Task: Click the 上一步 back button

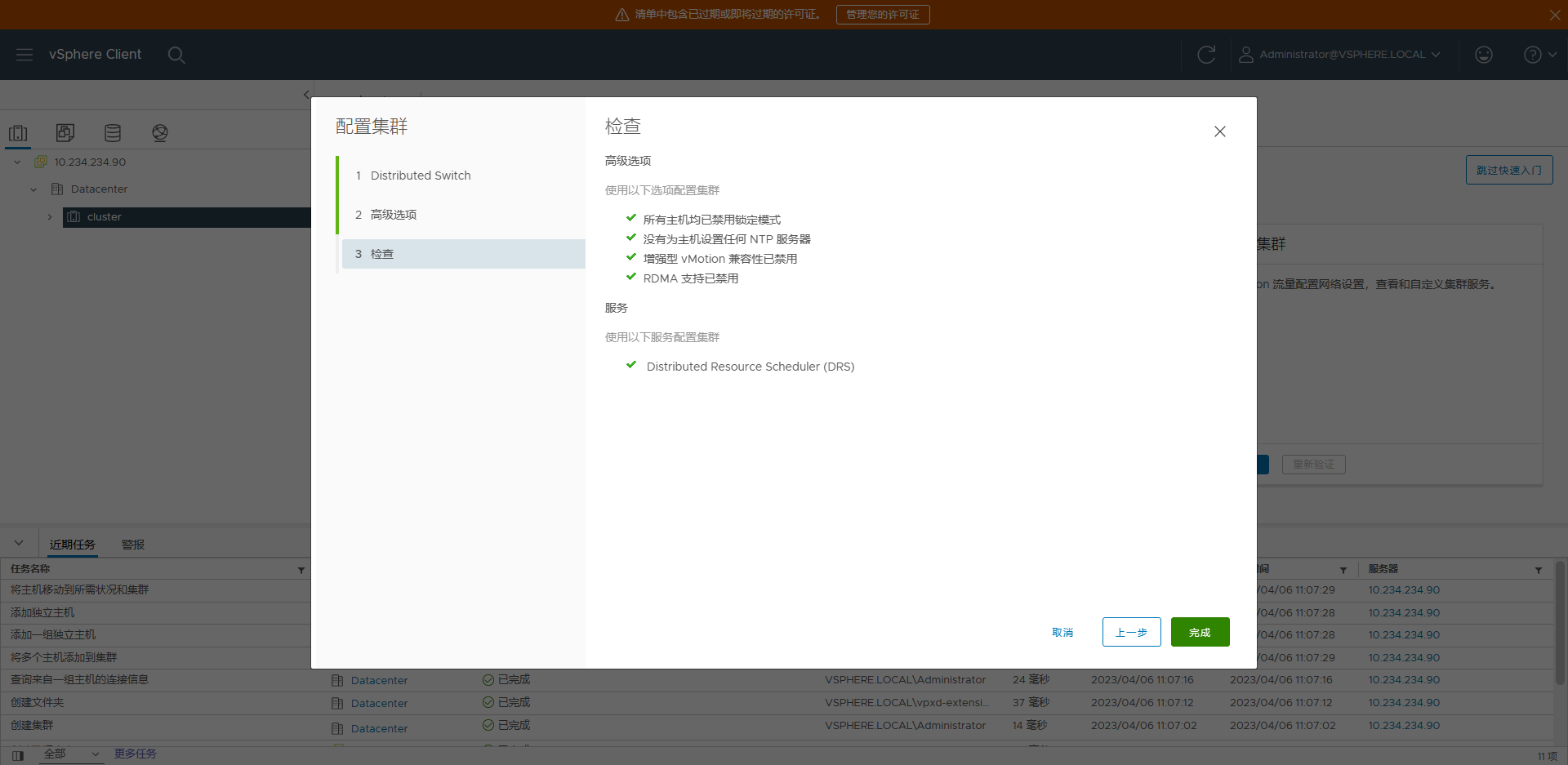Action: pyautogui.click(x=1131, y=633)
